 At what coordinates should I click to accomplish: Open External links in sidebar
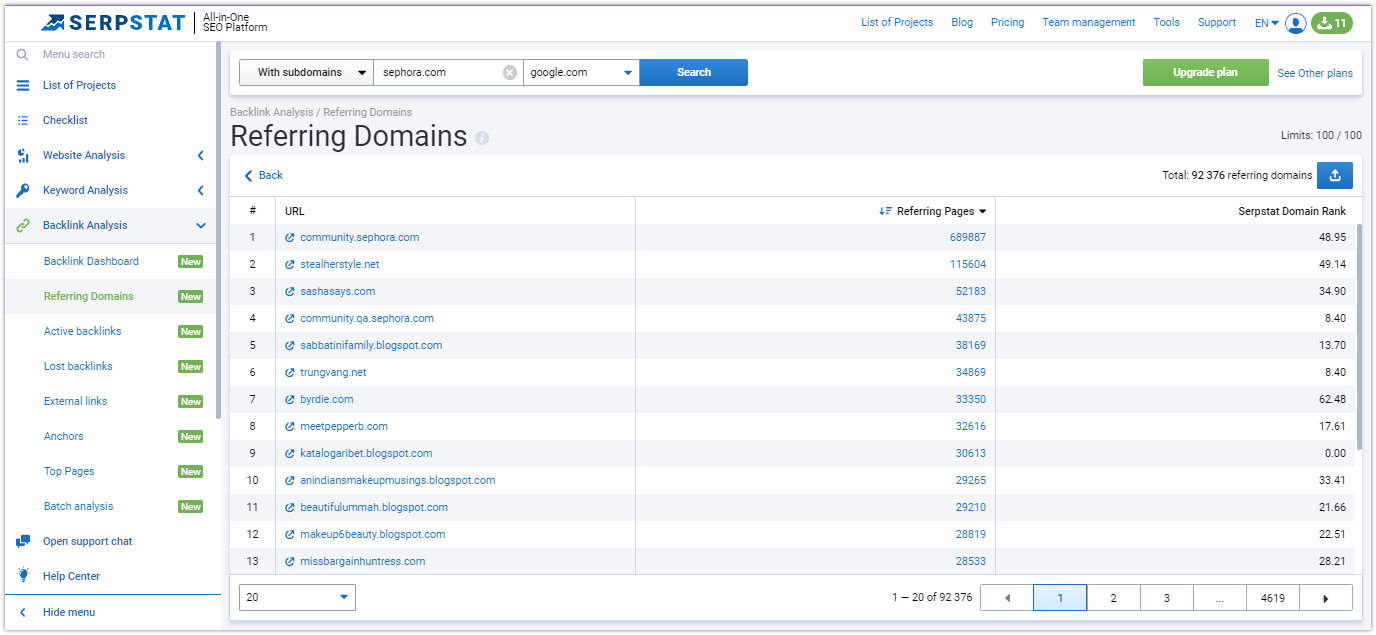75,402
